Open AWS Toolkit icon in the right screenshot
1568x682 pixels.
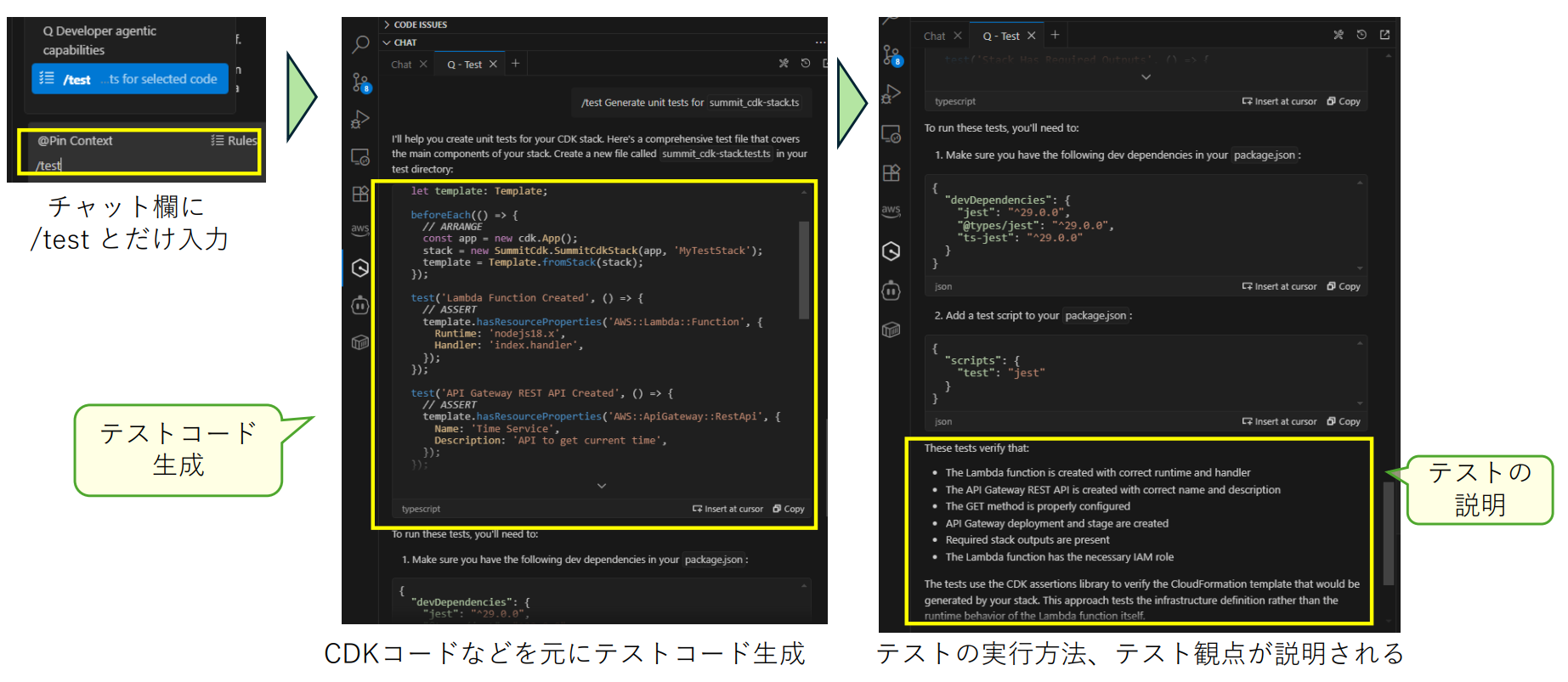[892, 211]
